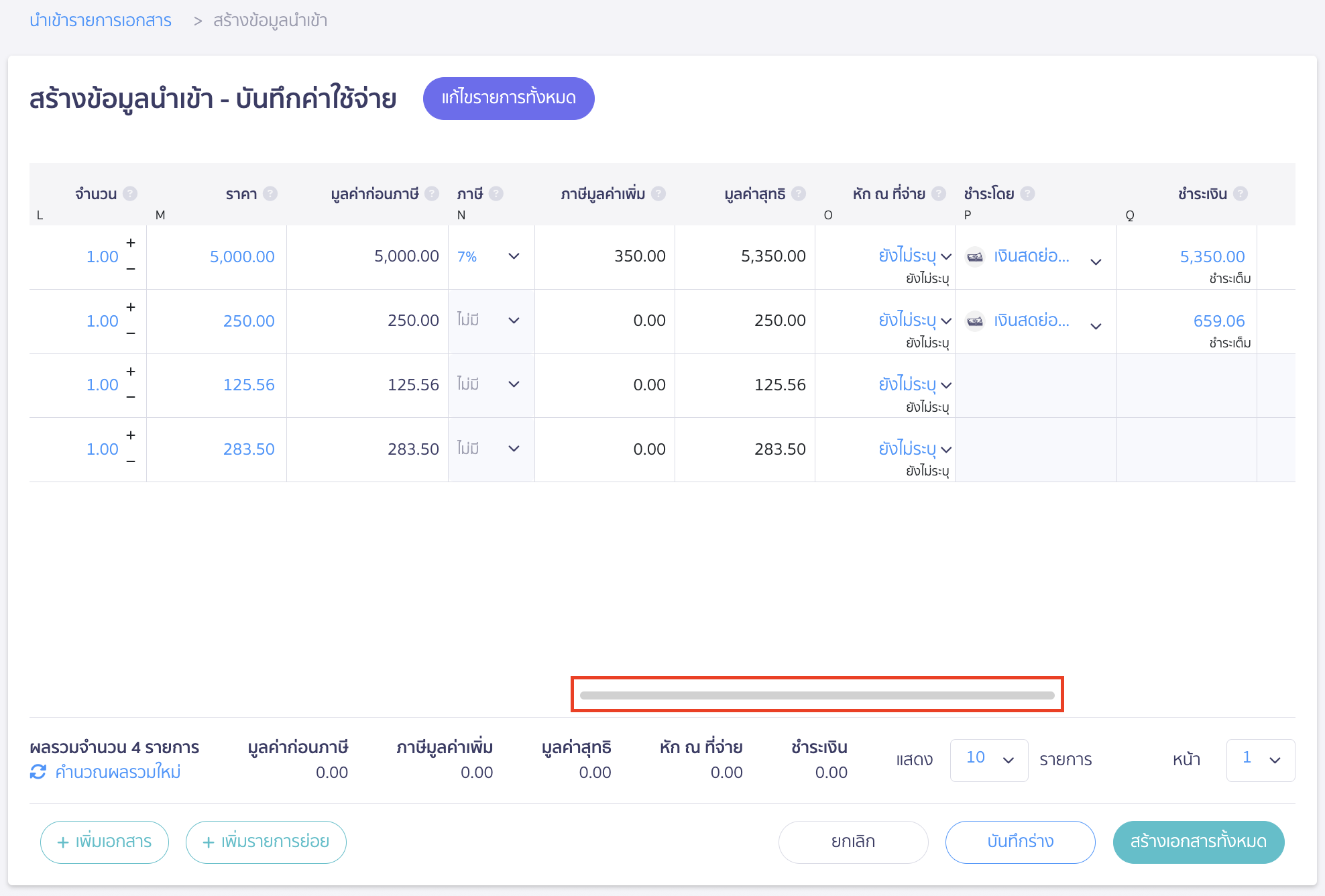Open the 7% tax dropdown in the first row
This screenshot has width=1325, height=896.
(514, 256)
